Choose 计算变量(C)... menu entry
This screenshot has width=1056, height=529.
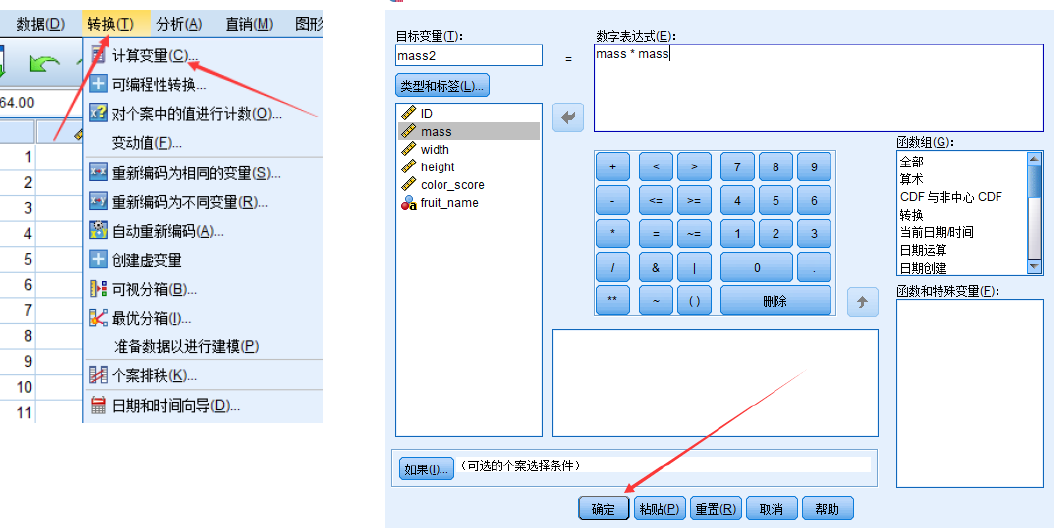[x=155, y=55]
